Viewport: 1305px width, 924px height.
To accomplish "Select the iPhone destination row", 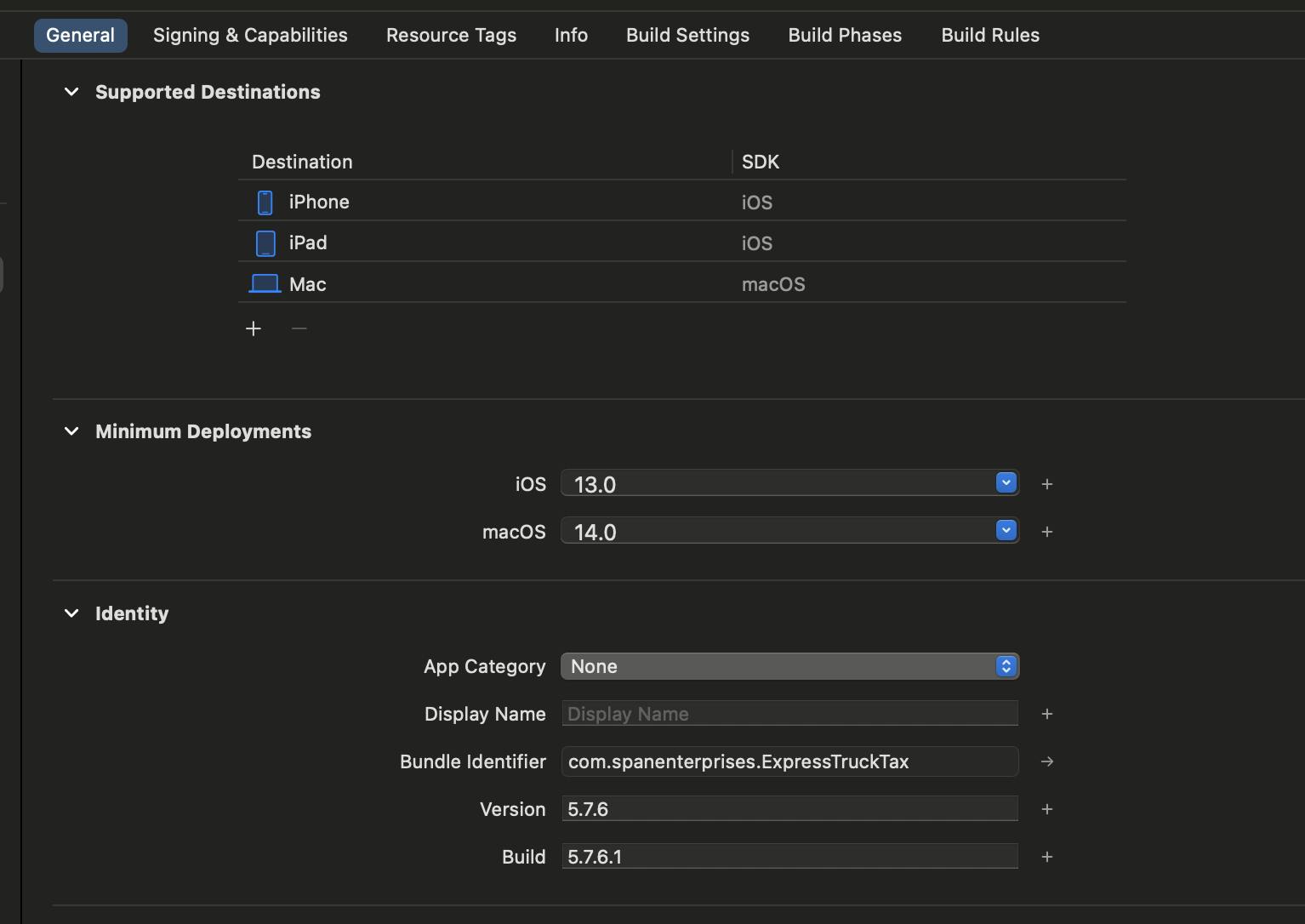I will [x=682, y=202].
